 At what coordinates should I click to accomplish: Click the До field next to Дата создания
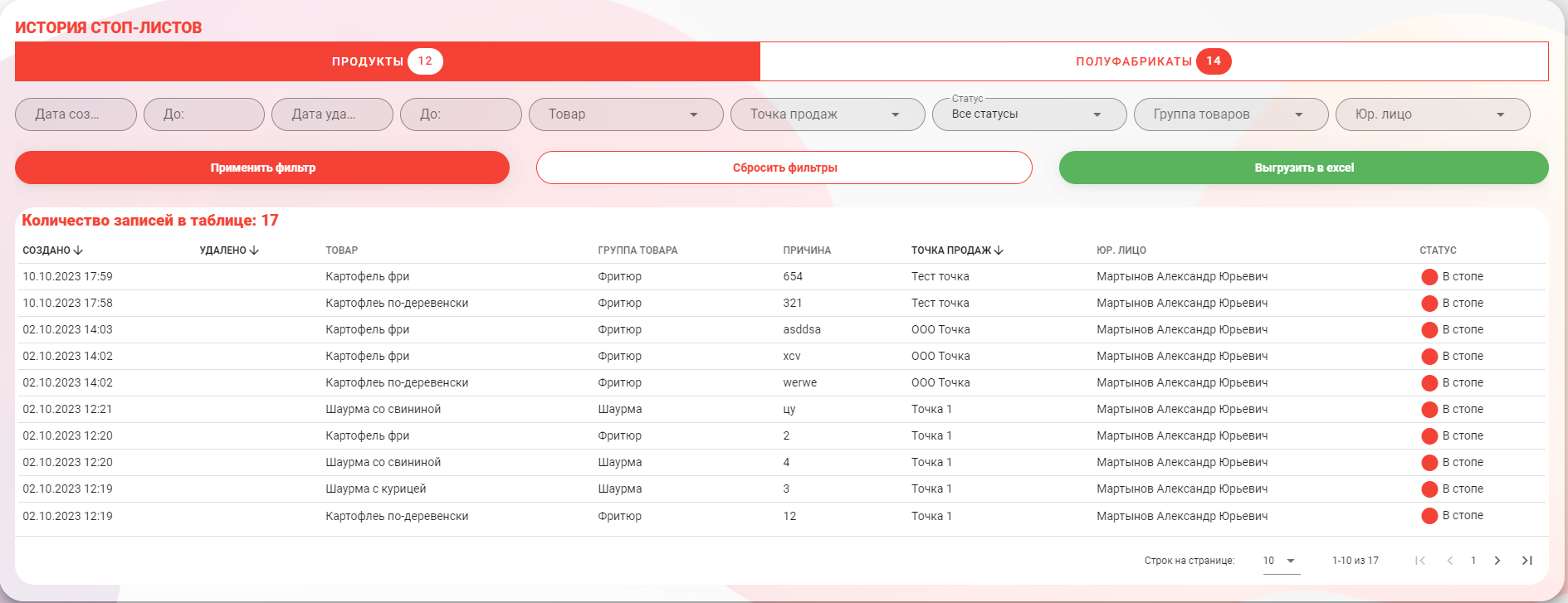[204, 114]
